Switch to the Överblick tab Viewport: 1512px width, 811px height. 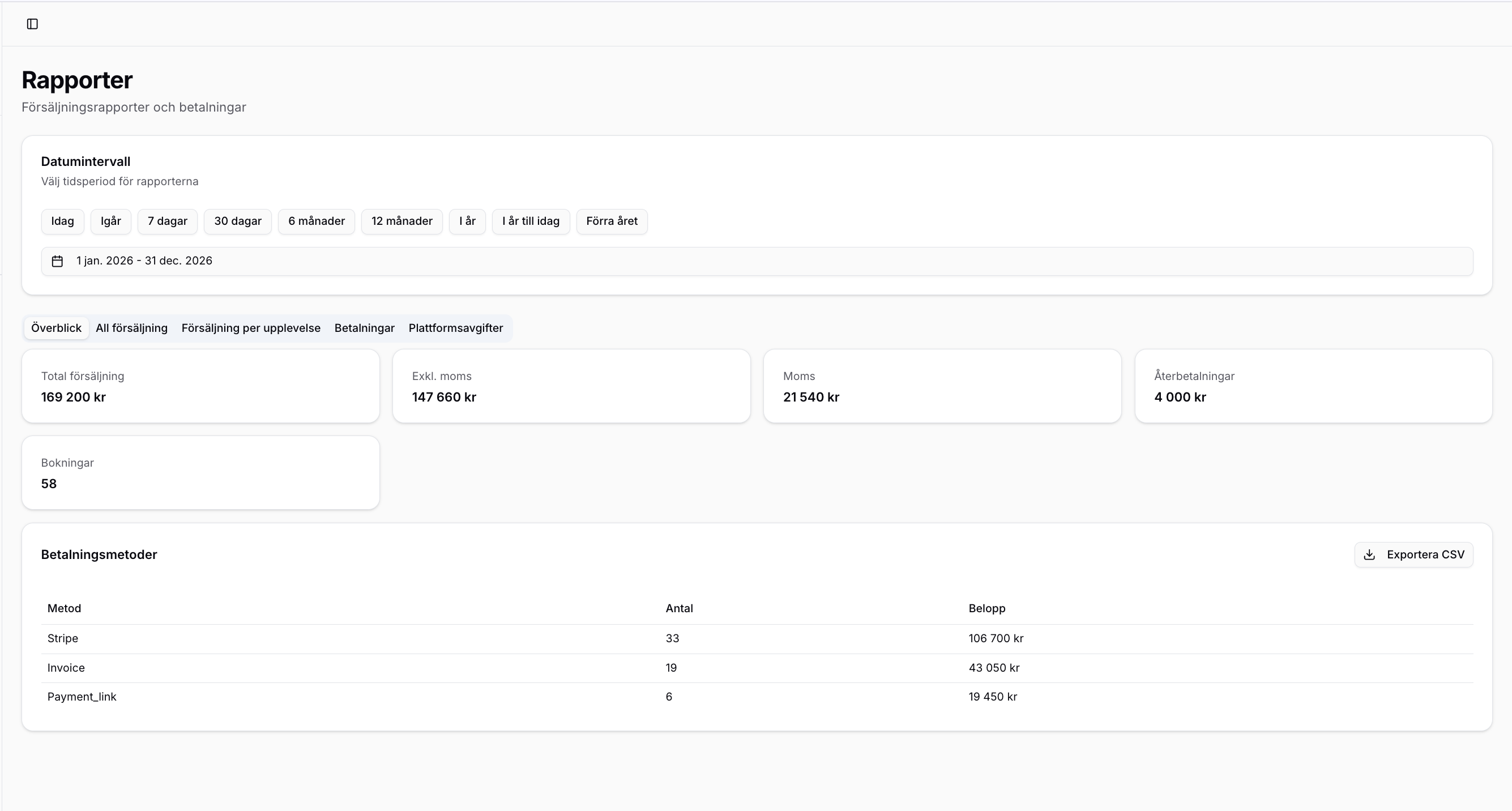57,328
